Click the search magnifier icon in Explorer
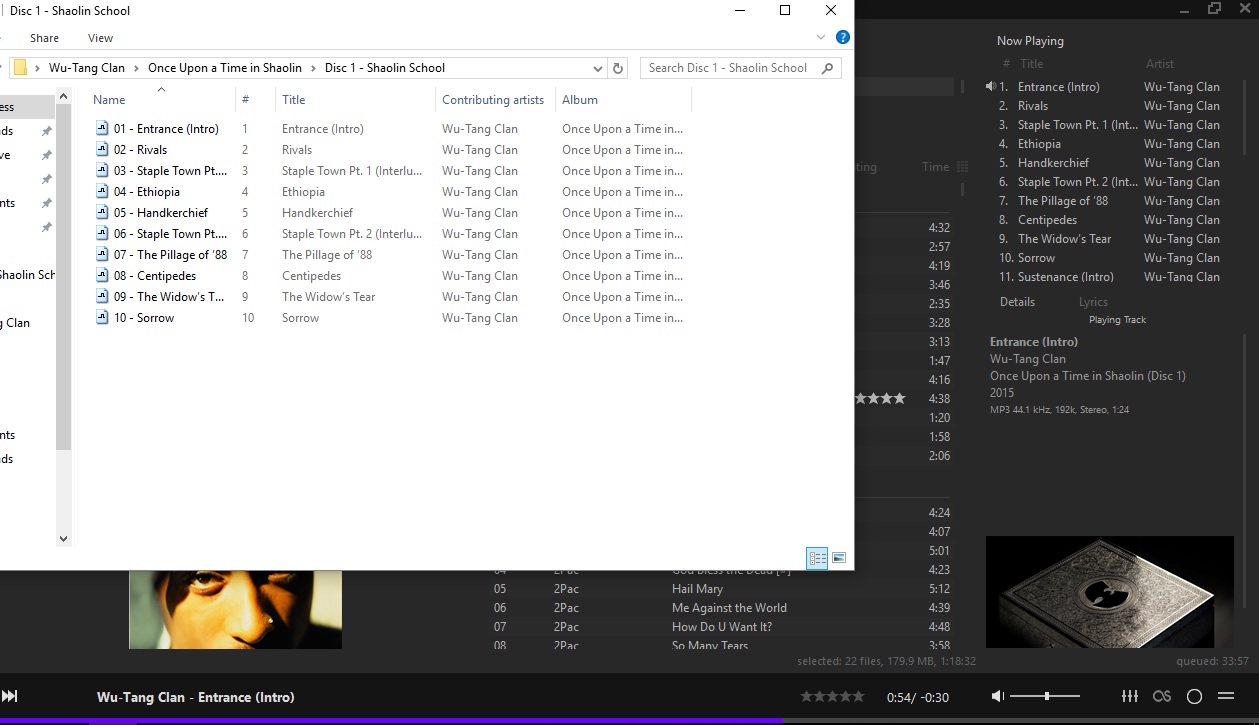The width and height of the screenshot is (1259, 725). point(827,68)
